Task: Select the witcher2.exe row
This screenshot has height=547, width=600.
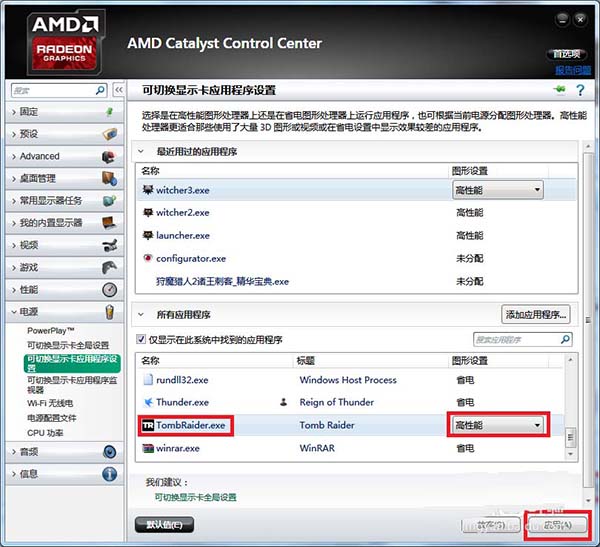Action: click(x=356, y=212)
